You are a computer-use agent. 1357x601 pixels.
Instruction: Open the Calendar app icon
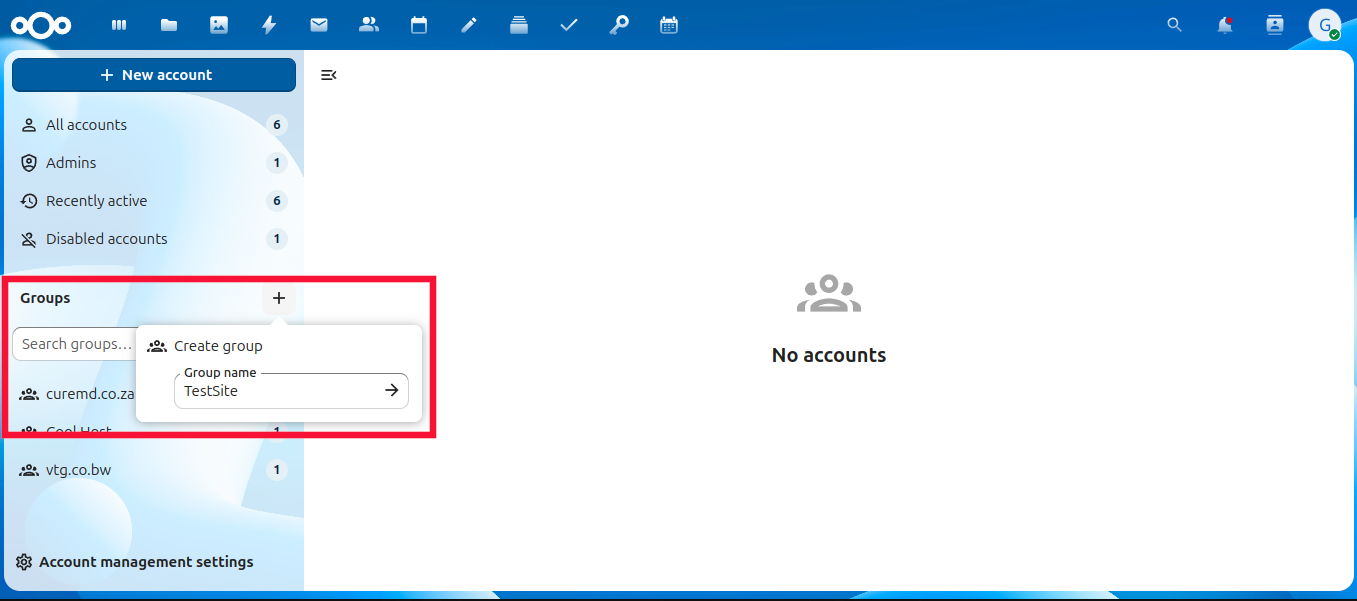click(419, 25)
